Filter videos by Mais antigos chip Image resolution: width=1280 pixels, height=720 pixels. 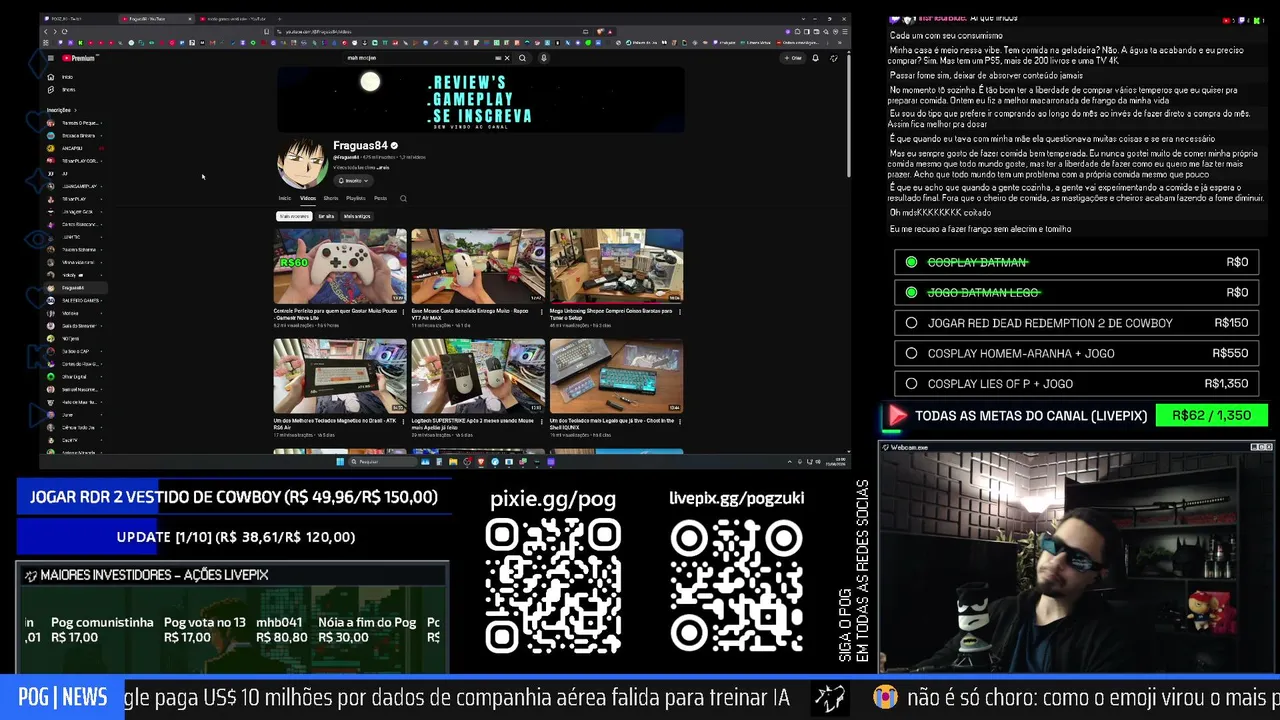click(357, 216)
